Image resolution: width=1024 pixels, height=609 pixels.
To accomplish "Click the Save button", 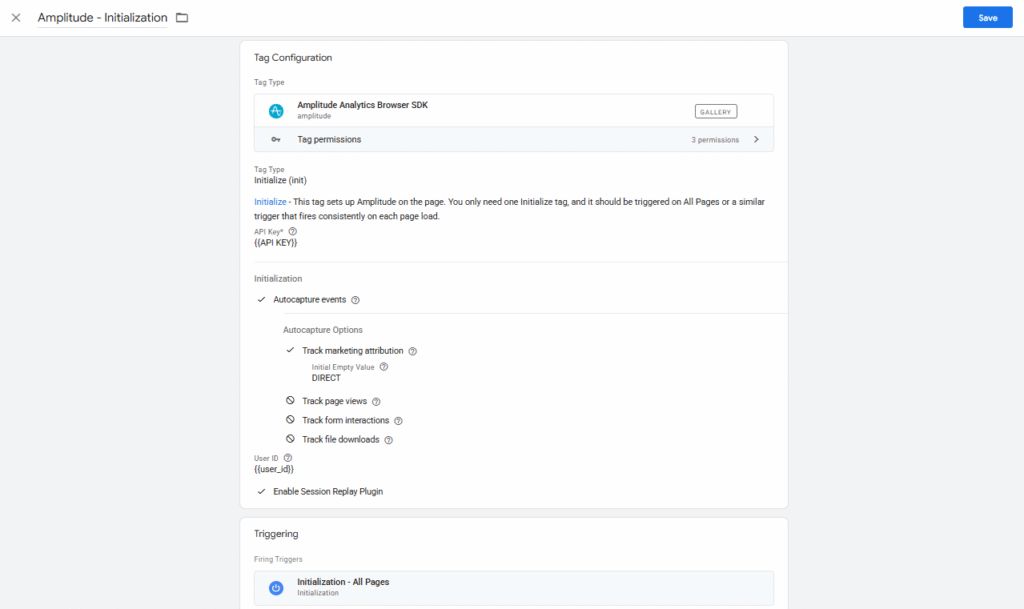I will pos(987,18).
